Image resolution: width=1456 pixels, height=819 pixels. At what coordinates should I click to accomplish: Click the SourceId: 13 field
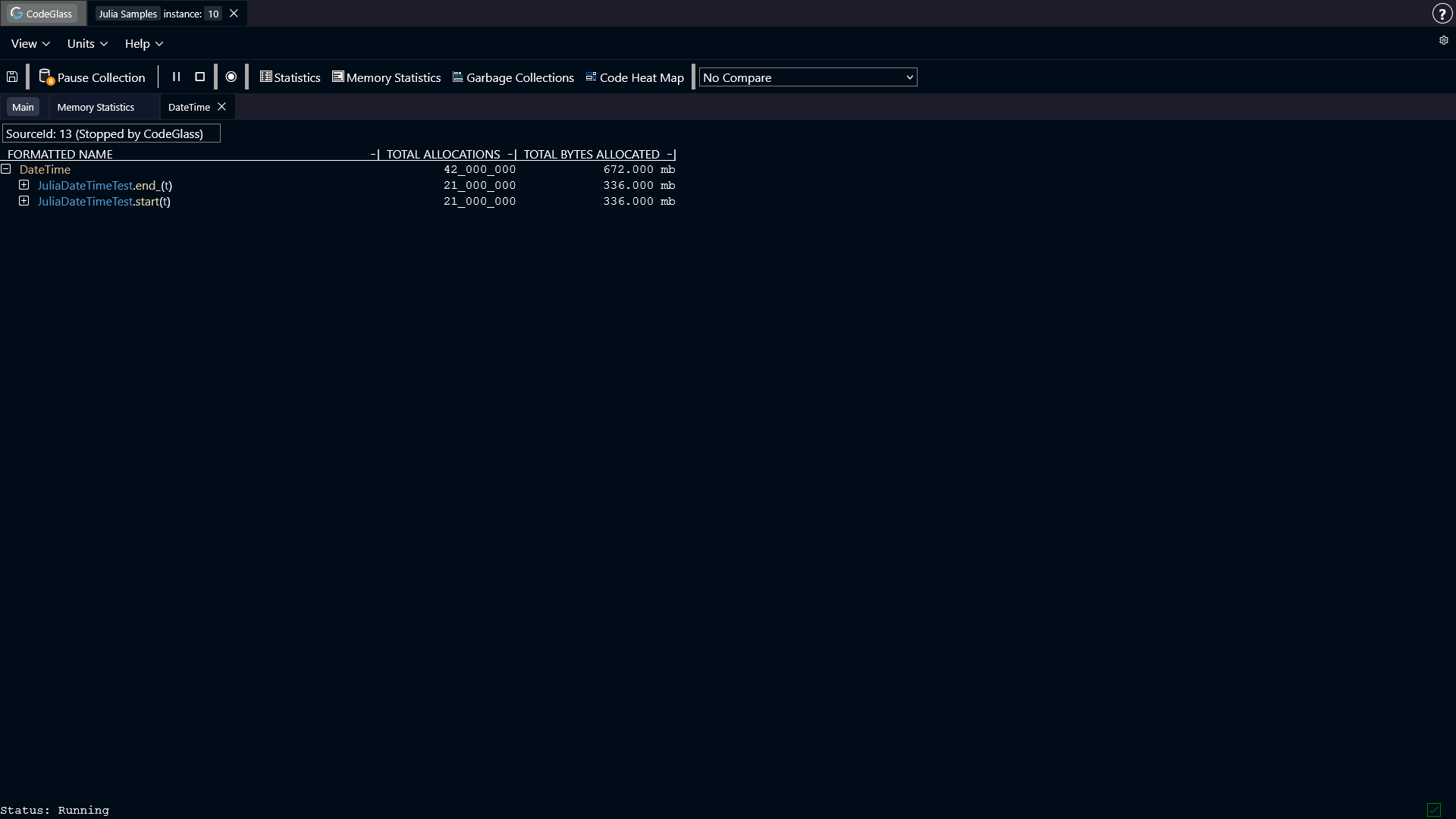111,133
